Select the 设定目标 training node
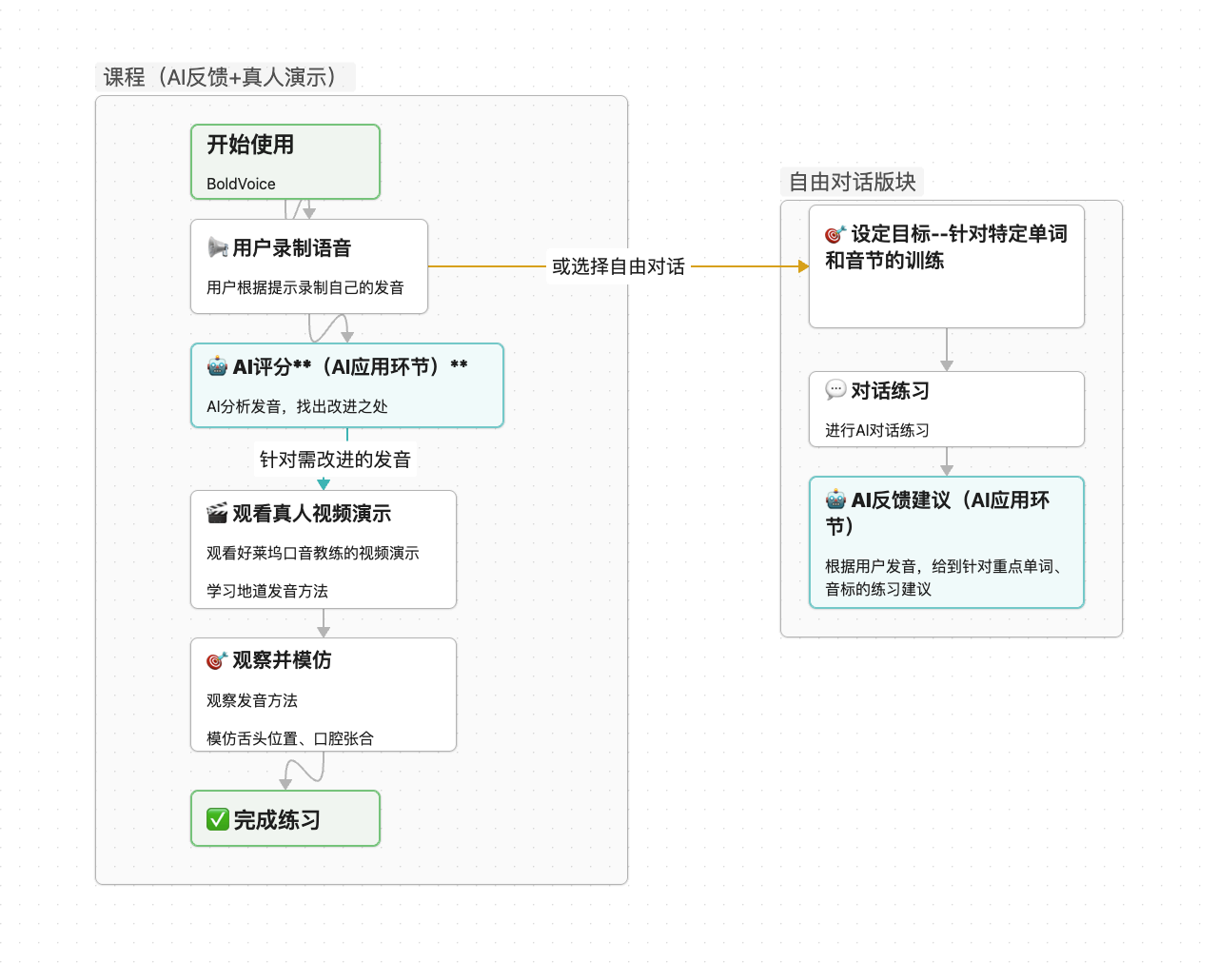This screenshot has width=1218, height=980. tap(946, 266)
